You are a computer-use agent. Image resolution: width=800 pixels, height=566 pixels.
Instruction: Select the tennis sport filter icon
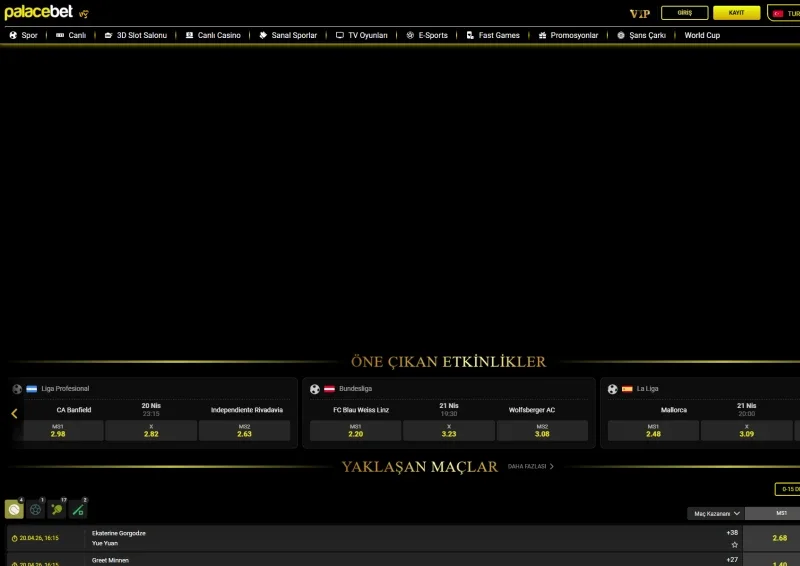[x=14, y=509]
